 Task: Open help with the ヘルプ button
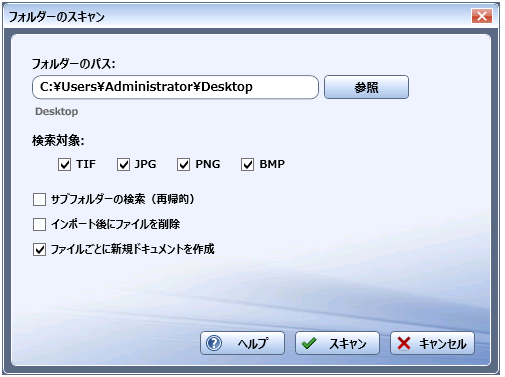242,343
